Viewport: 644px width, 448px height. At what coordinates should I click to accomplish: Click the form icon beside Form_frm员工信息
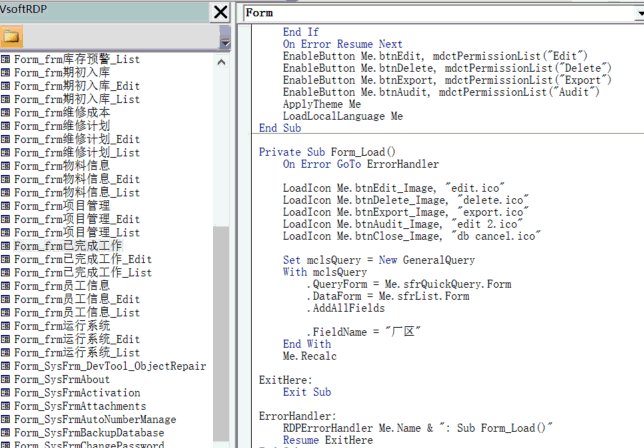(5, 286)
